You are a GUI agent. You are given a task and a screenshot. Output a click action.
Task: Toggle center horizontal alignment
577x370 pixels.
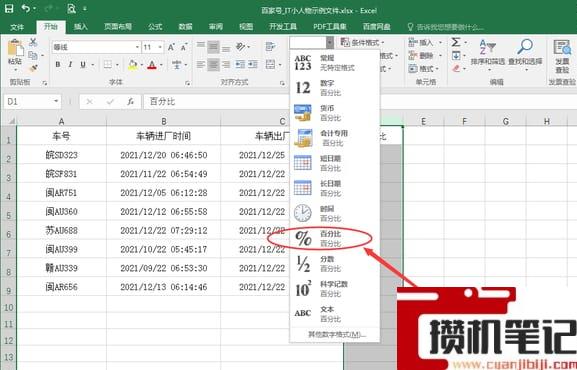[213, 64]
